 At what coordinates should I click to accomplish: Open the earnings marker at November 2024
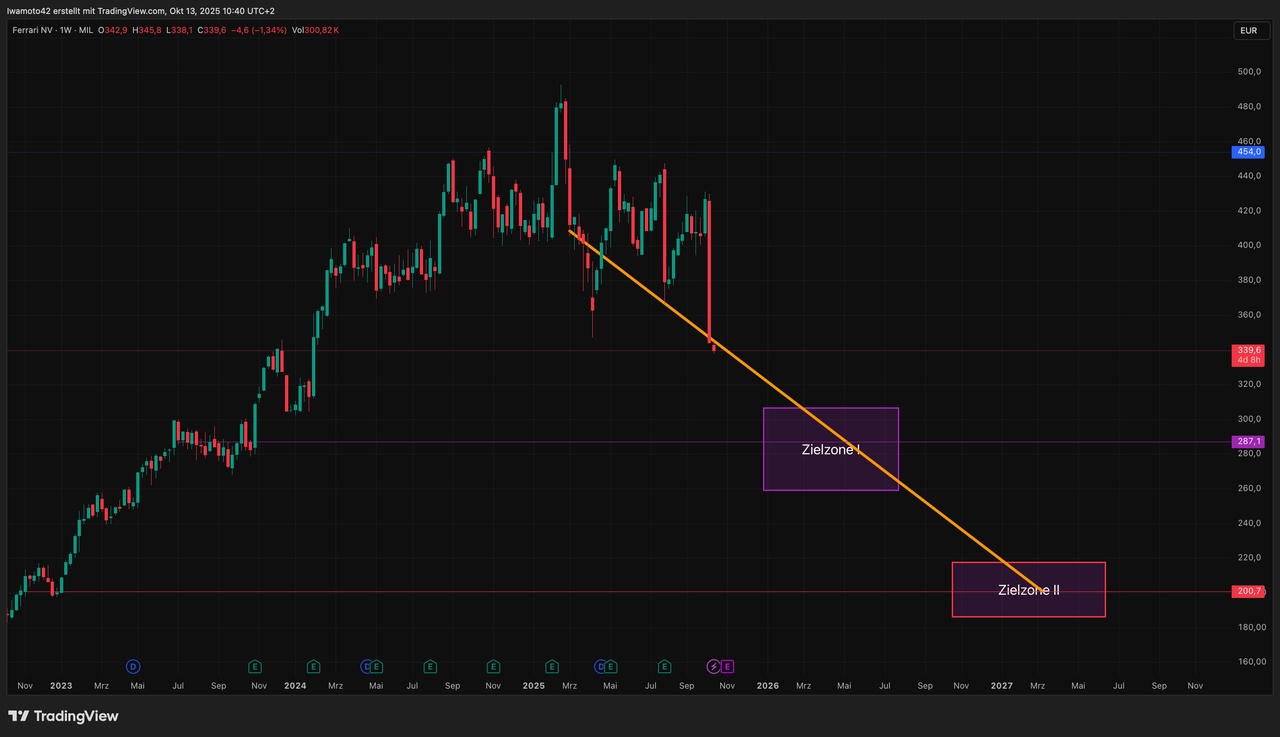coord(493,666)
